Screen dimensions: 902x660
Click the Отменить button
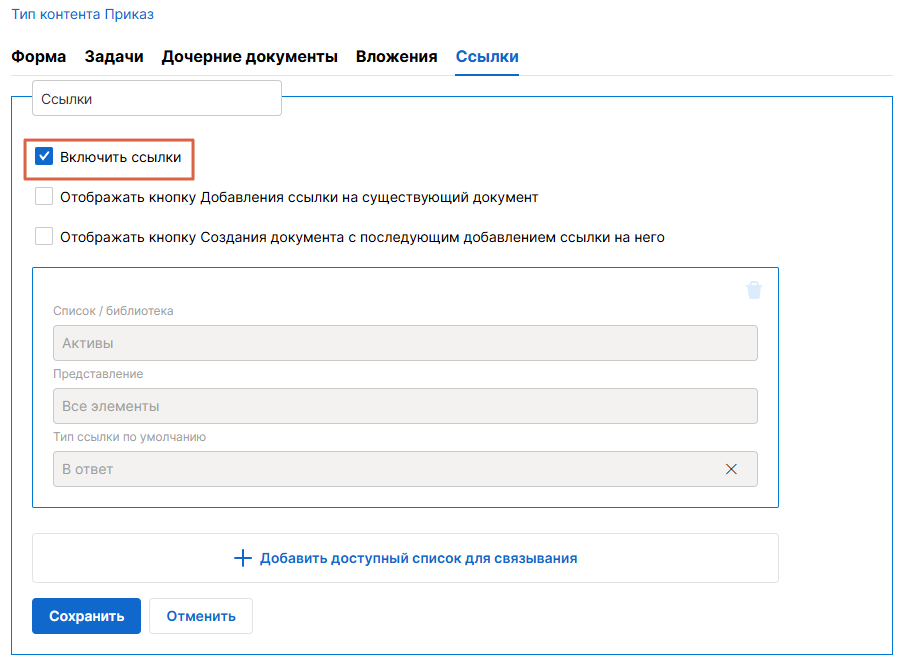[x=201, y=616]
